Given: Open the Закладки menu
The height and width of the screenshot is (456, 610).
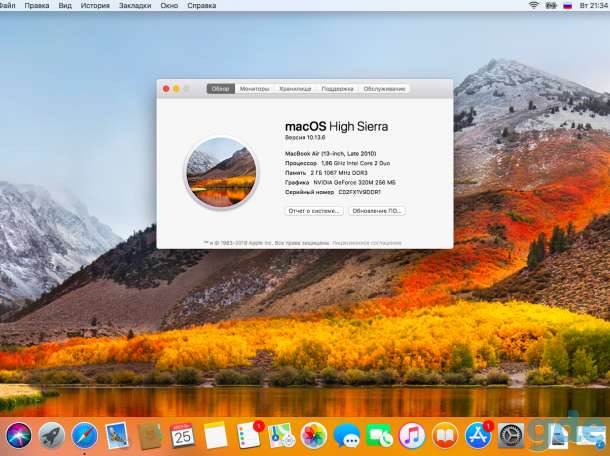Looking at the screenshot, I should (x=135, y=5).
